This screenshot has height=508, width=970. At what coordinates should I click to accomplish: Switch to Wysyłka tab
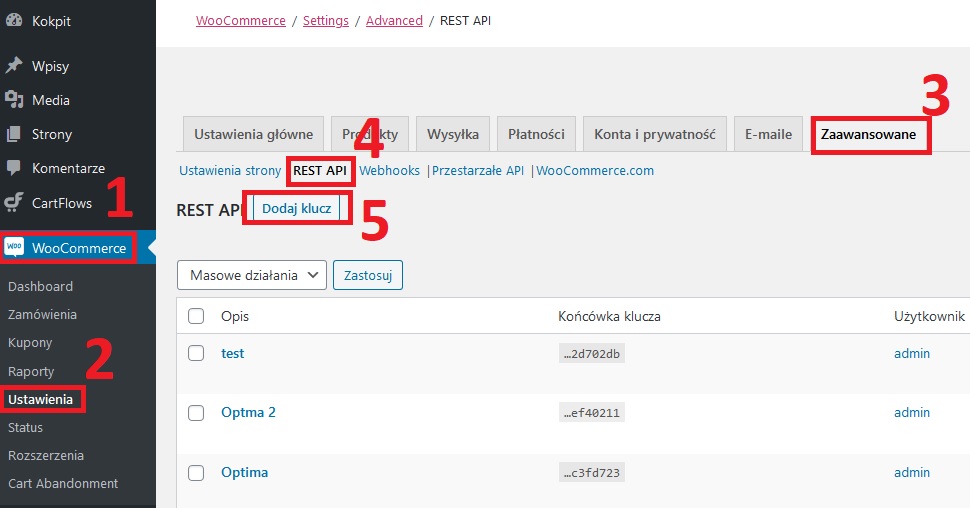coord(453,134)
